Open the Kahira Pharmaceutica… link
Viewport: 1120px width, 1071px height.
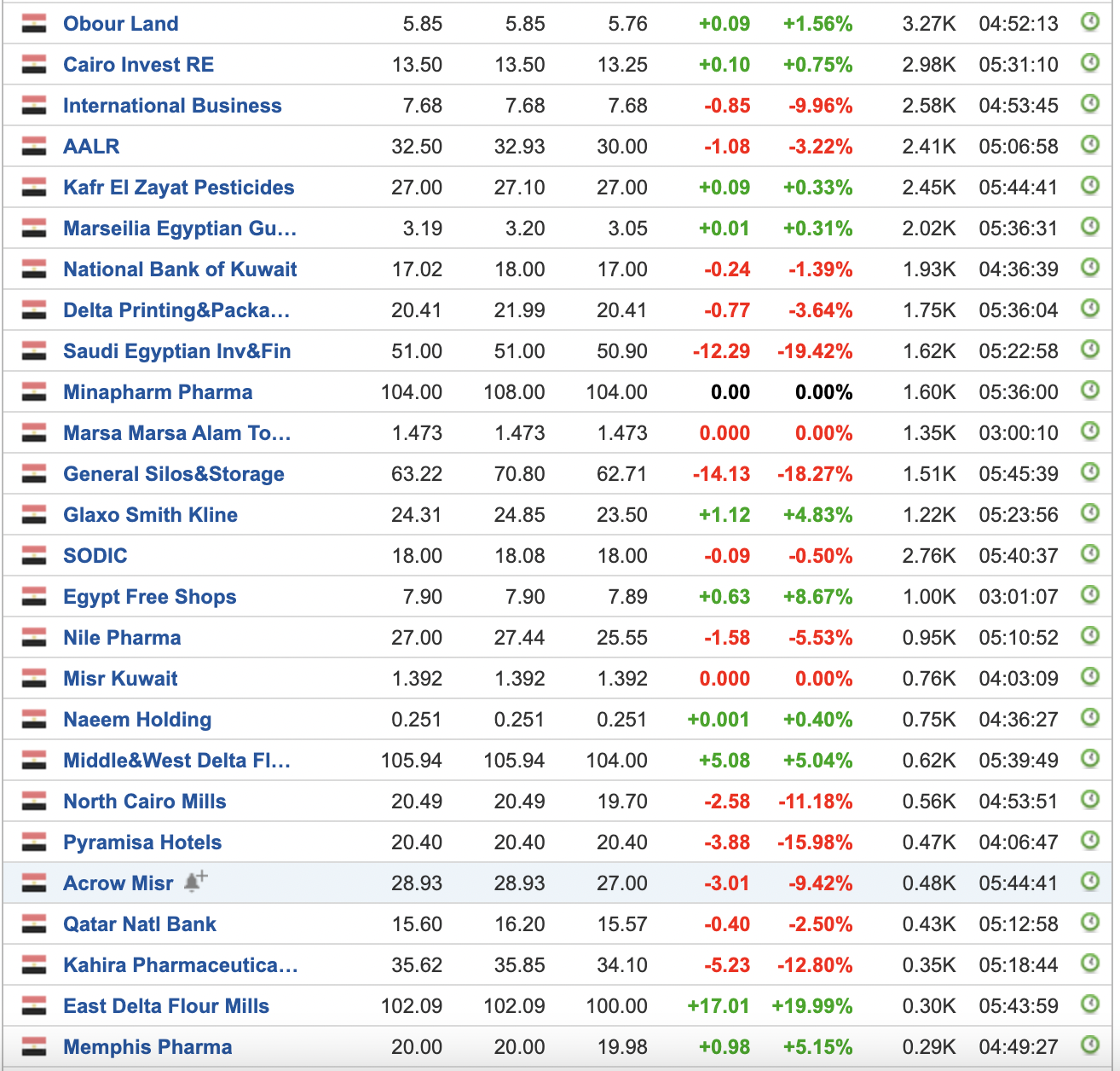[x=181, y=965]
